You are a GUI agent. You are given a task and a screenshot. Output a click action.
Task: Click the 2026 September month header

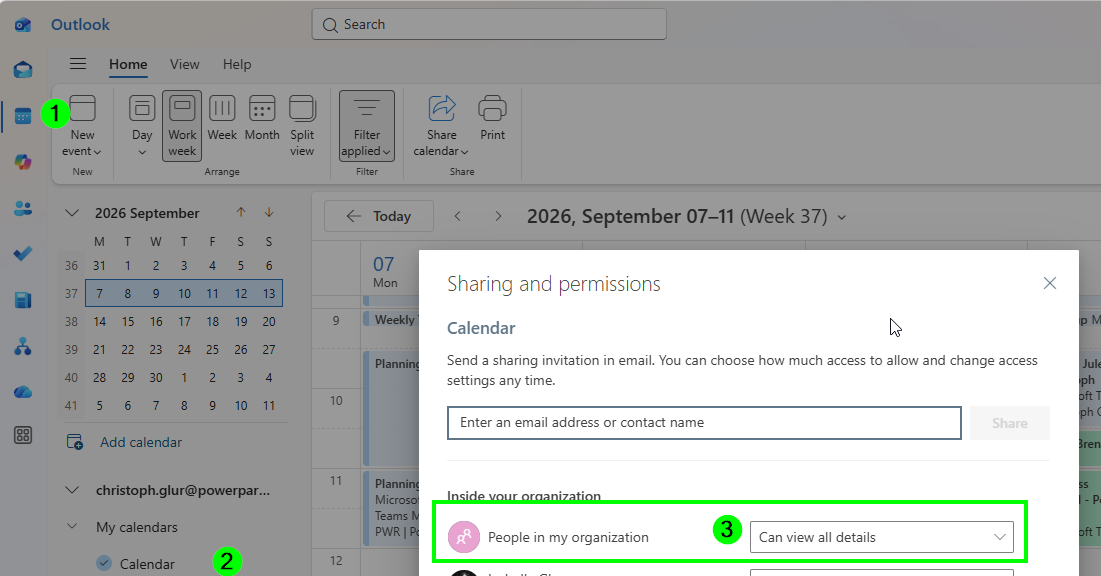pyautogui.click(x=147, y=213)
